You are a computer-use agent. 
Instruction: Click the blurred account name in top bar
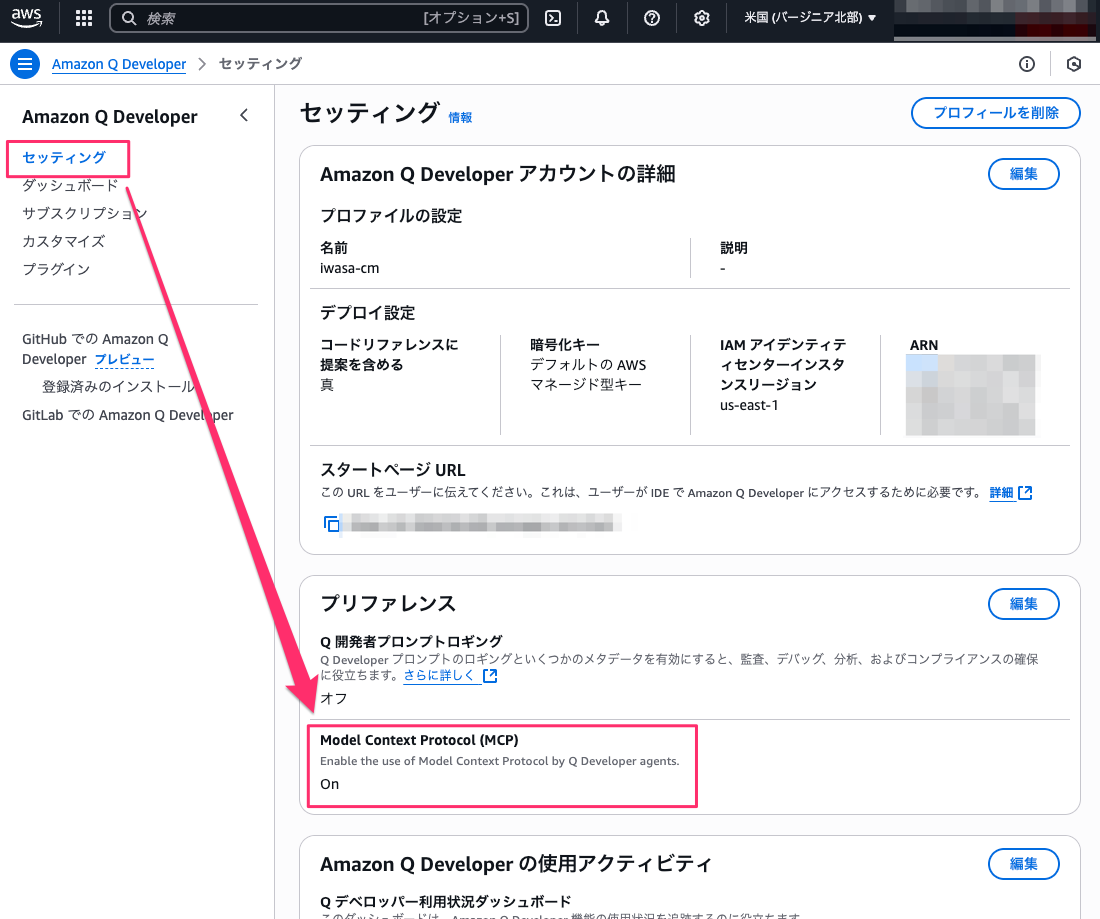(996, 20)
